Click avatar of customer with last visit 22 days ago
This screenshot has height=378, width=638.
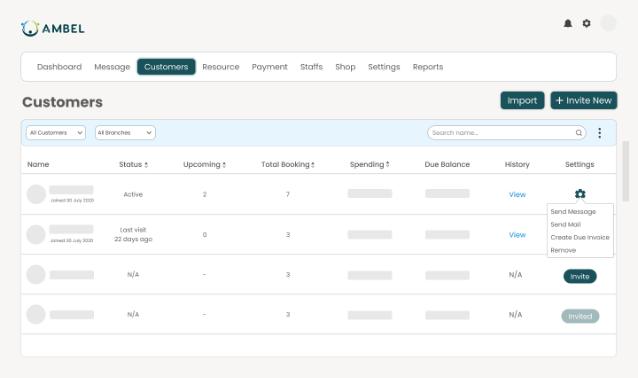click(x=36, y=235)
